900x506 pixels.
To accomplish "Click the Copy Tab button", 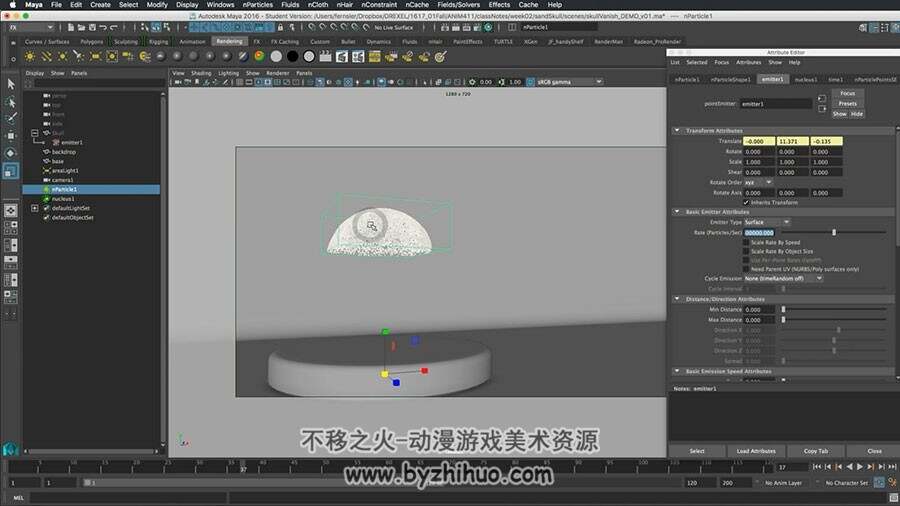I will 816,451.
